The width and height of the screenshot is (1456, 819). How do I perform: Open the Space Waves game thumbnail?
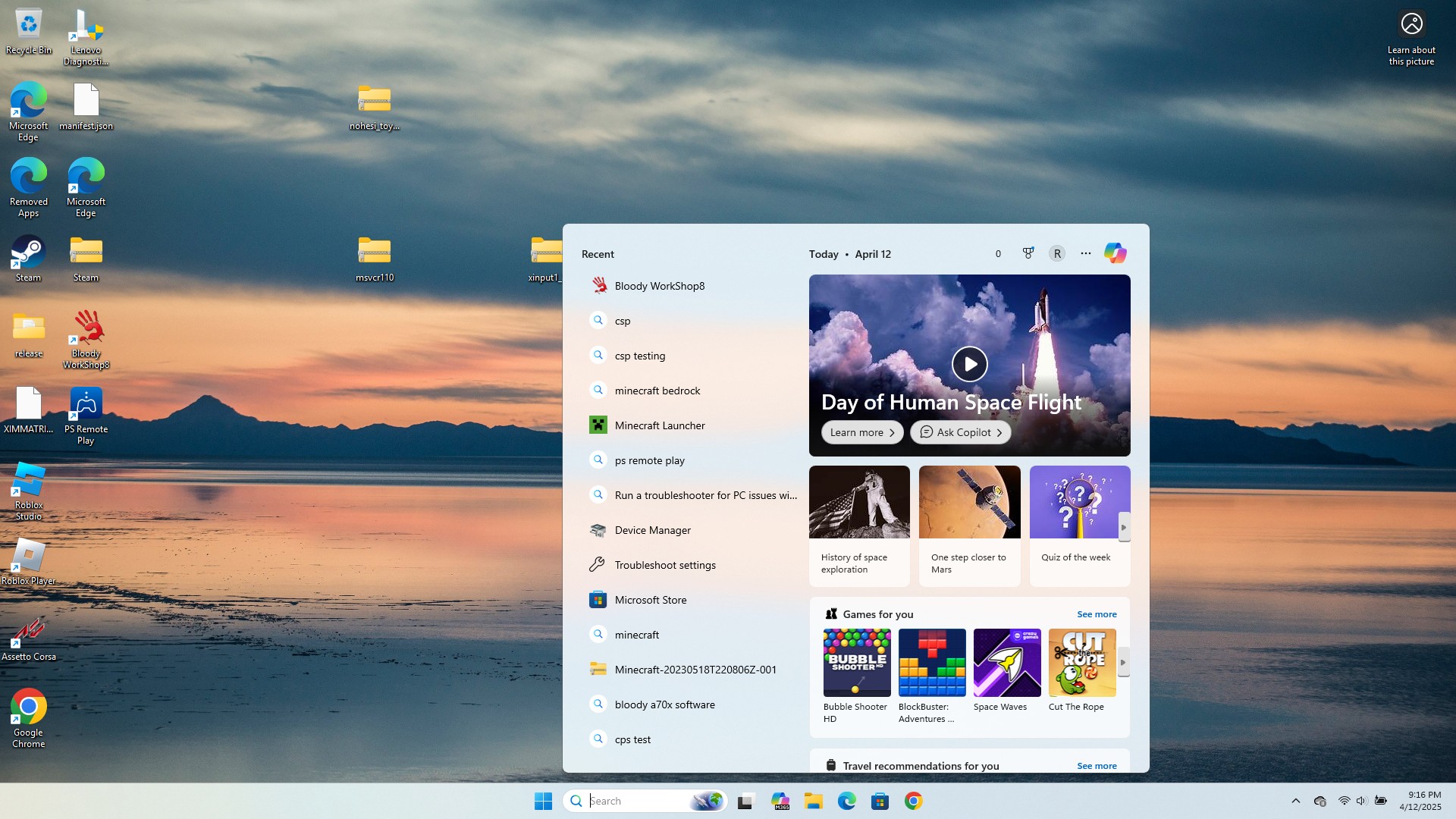pyautogui.click(x=1007, y=662)
